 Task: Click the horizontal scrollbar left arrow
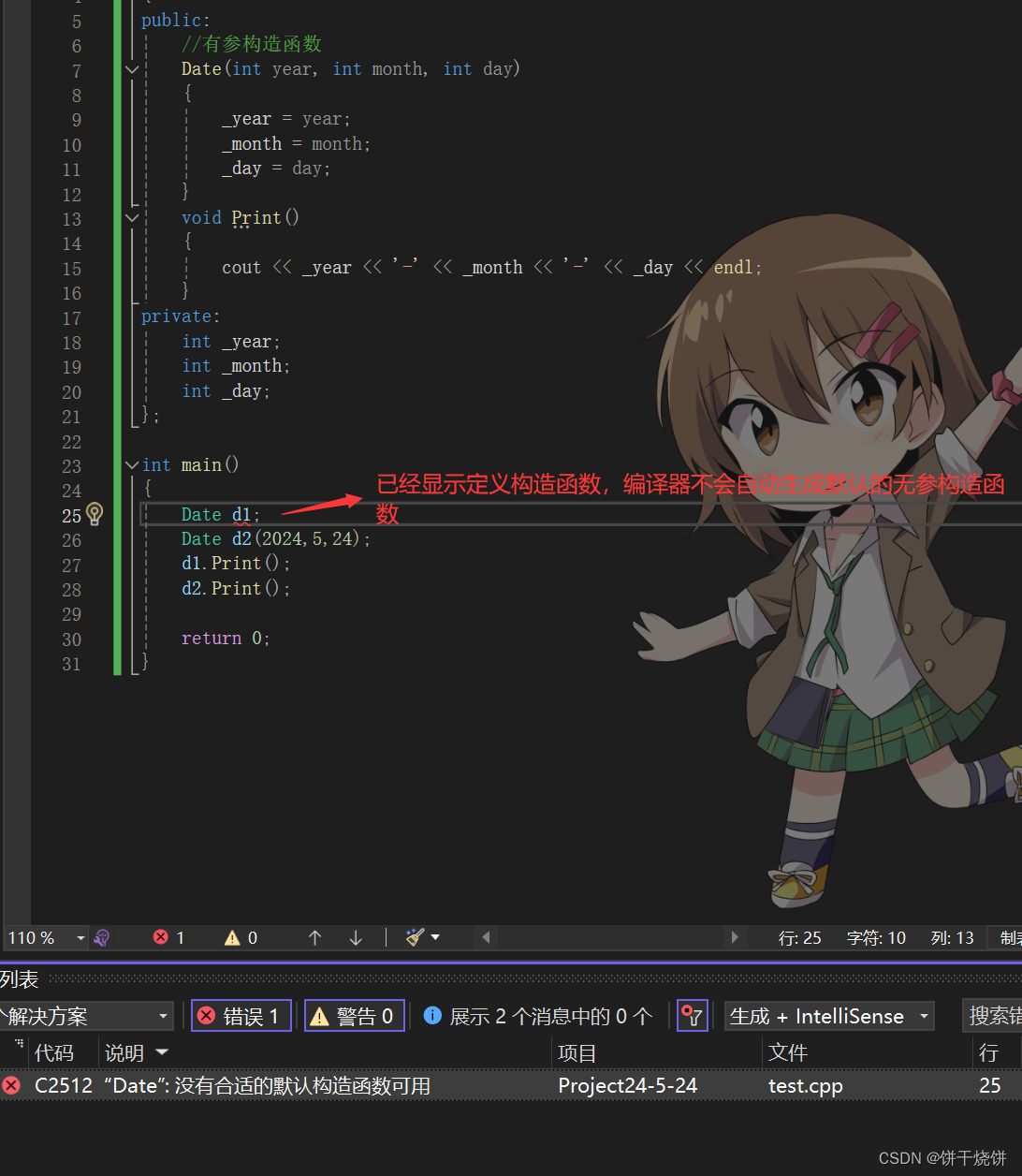click(486, 937)
